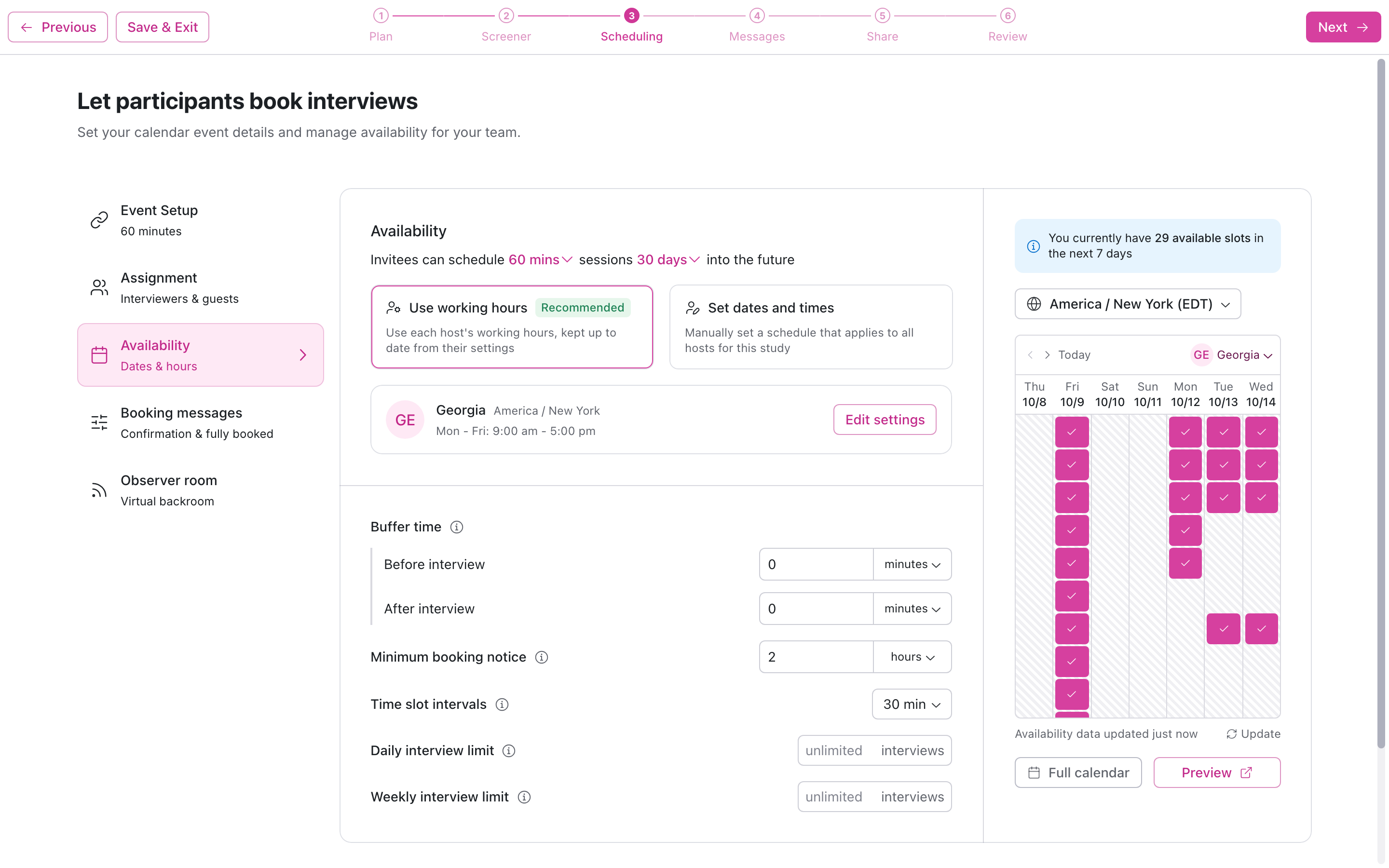Click Observer room broadcast icon
The height and width of the screenshot is (868, 1389).
[99, 490]
